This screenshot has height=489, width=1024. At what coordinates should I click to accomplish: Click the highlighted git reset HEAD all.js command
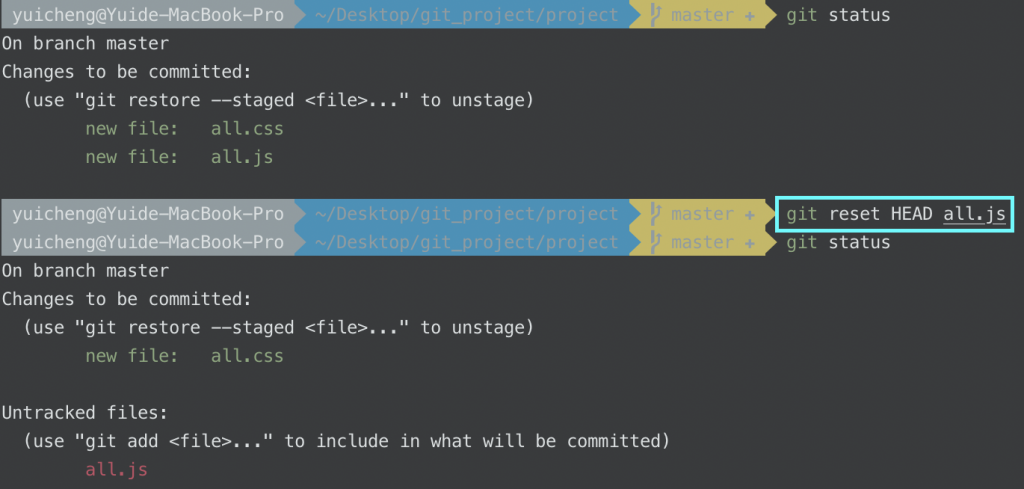click(895, 214)
